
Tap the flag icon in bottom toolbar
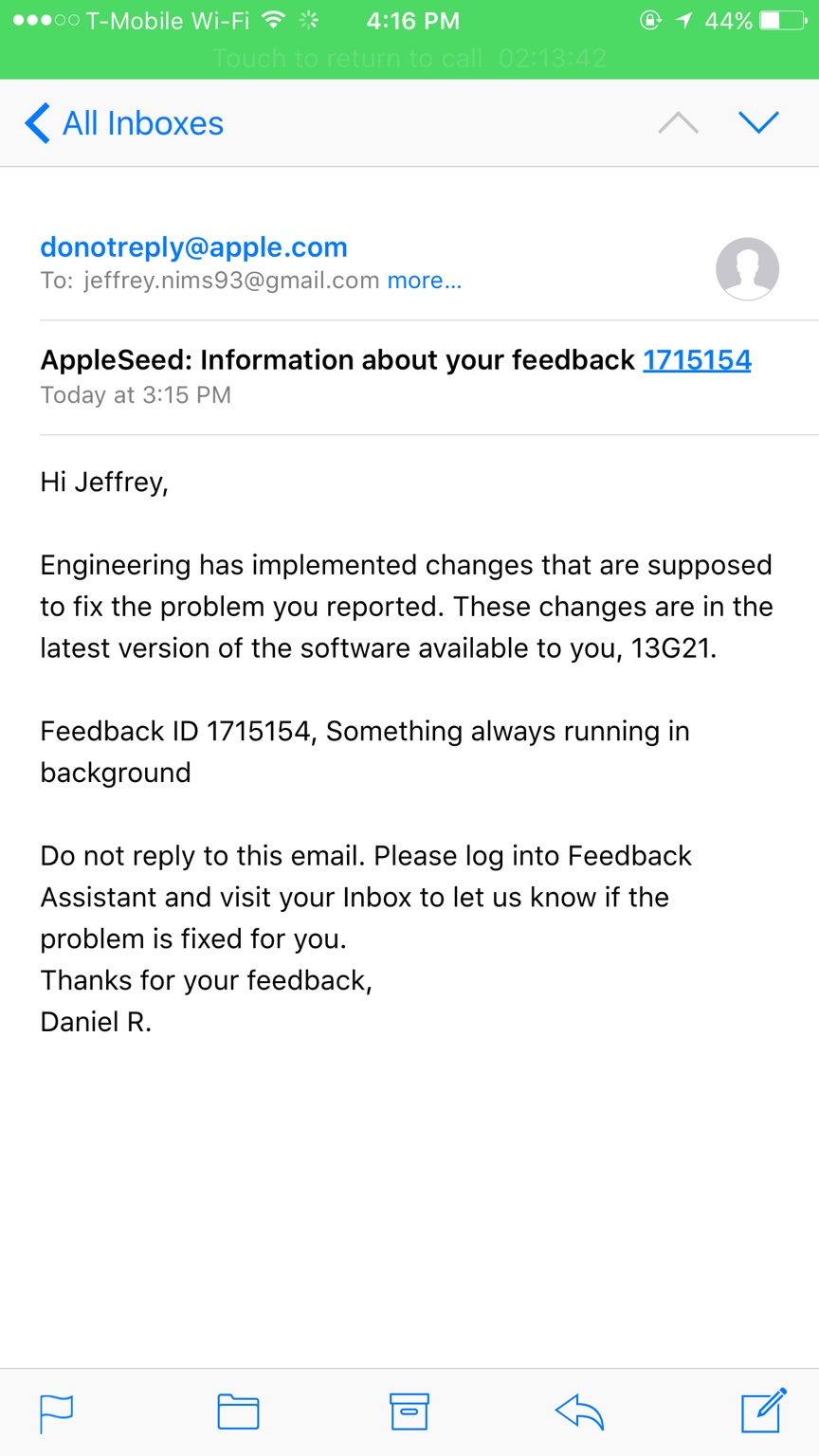(56, 1413)
